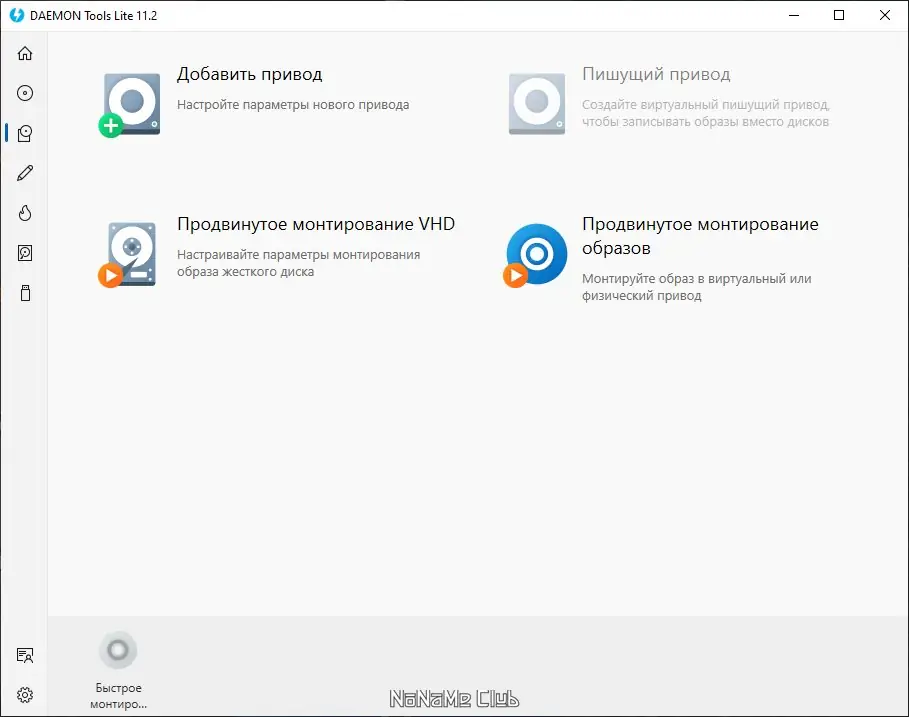Image resolution: width=909 pixels, height=717 pixels.
Task: Click the Быстрое монтиро... label
Action: (x=118, y=696)
